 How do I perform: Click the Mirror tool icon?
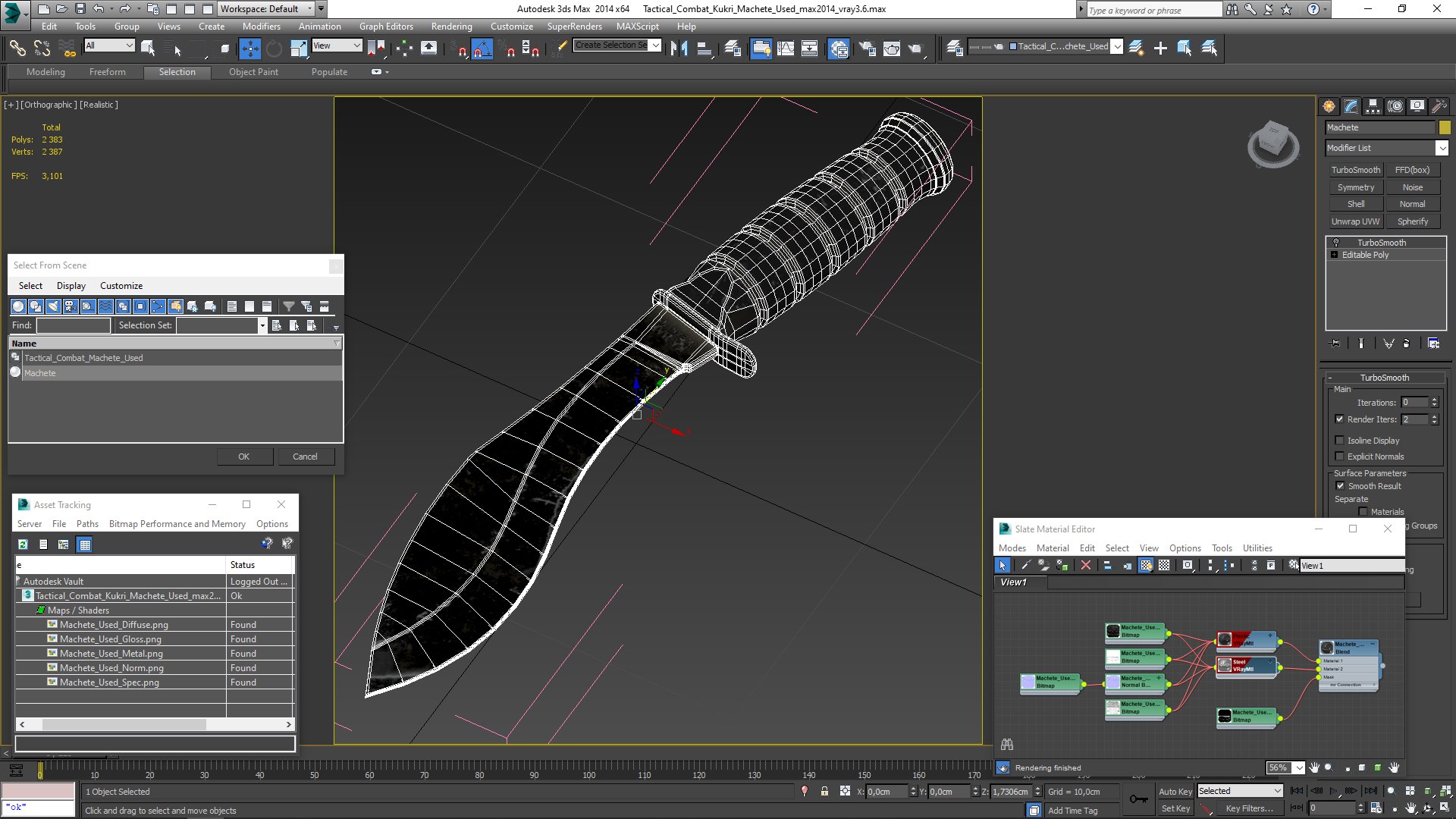tap(679, 49)
